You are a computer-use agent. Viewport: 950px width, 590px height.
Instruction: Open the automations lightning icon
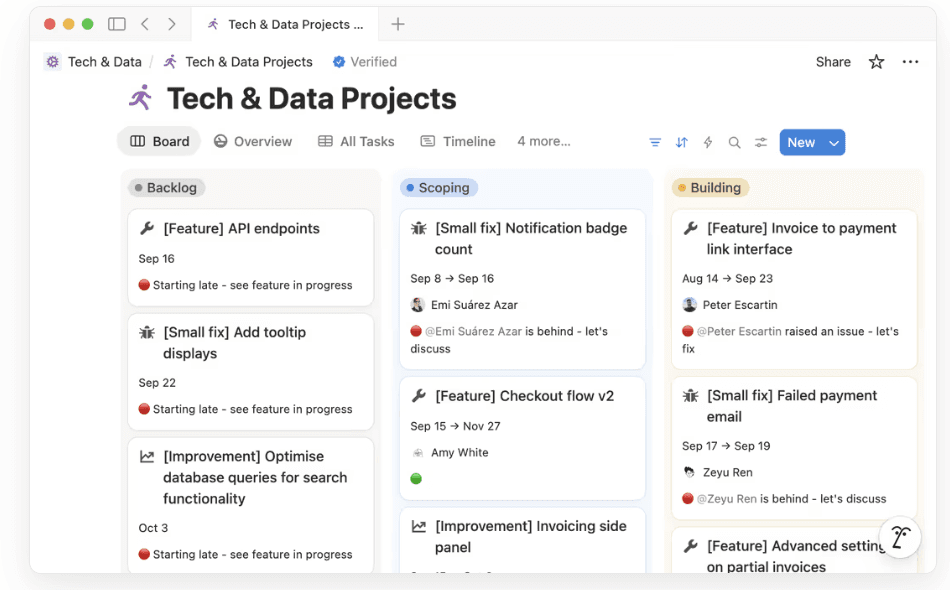click(707, 142)
